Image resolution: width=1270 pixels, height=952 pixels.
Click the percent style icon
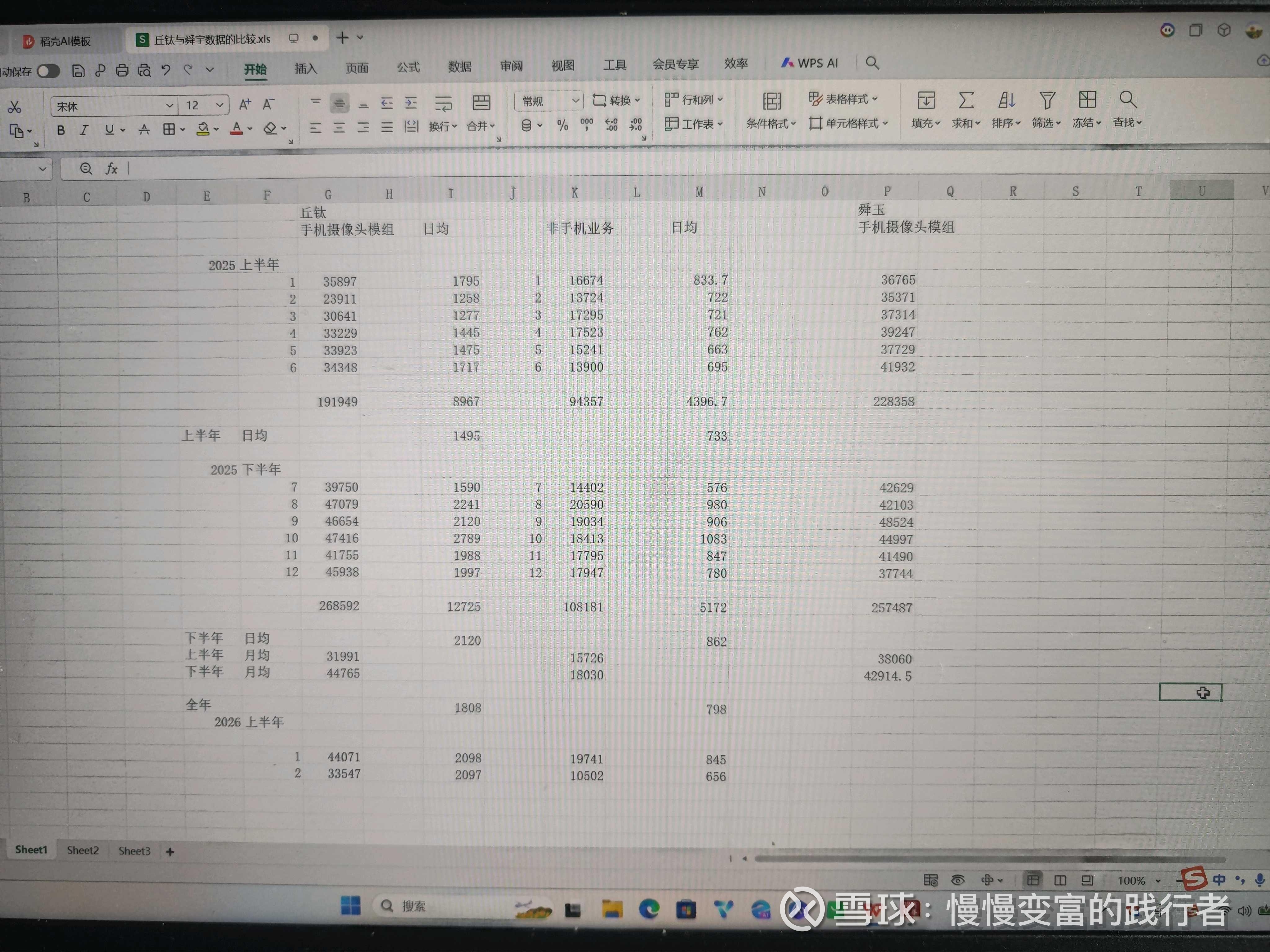(562, 125)
